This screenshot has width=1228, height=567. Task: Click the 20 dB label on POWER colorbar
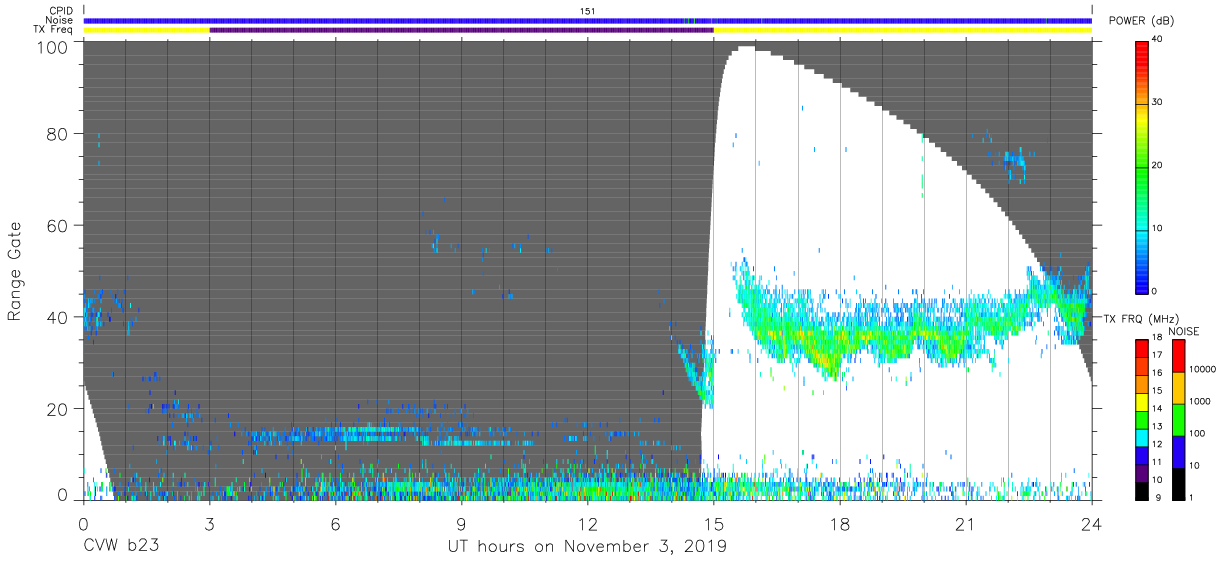click(1158, 165)
